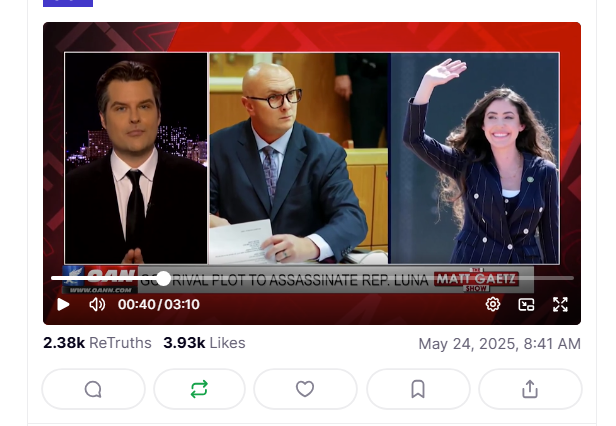View the 2.38k ReTruths list

[97, 343]
